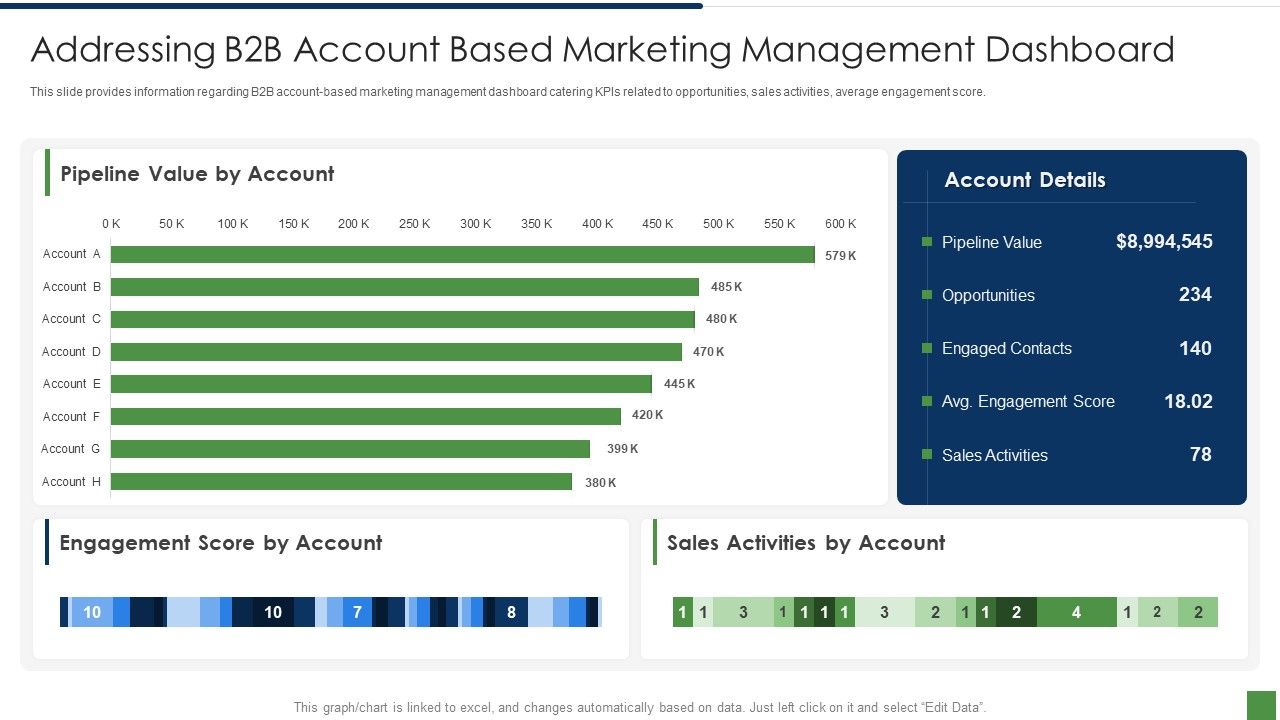The height and width of the screenshot is (720, 1280).
Task: Click the 'Account D' axis label
Action: [71, 352]
